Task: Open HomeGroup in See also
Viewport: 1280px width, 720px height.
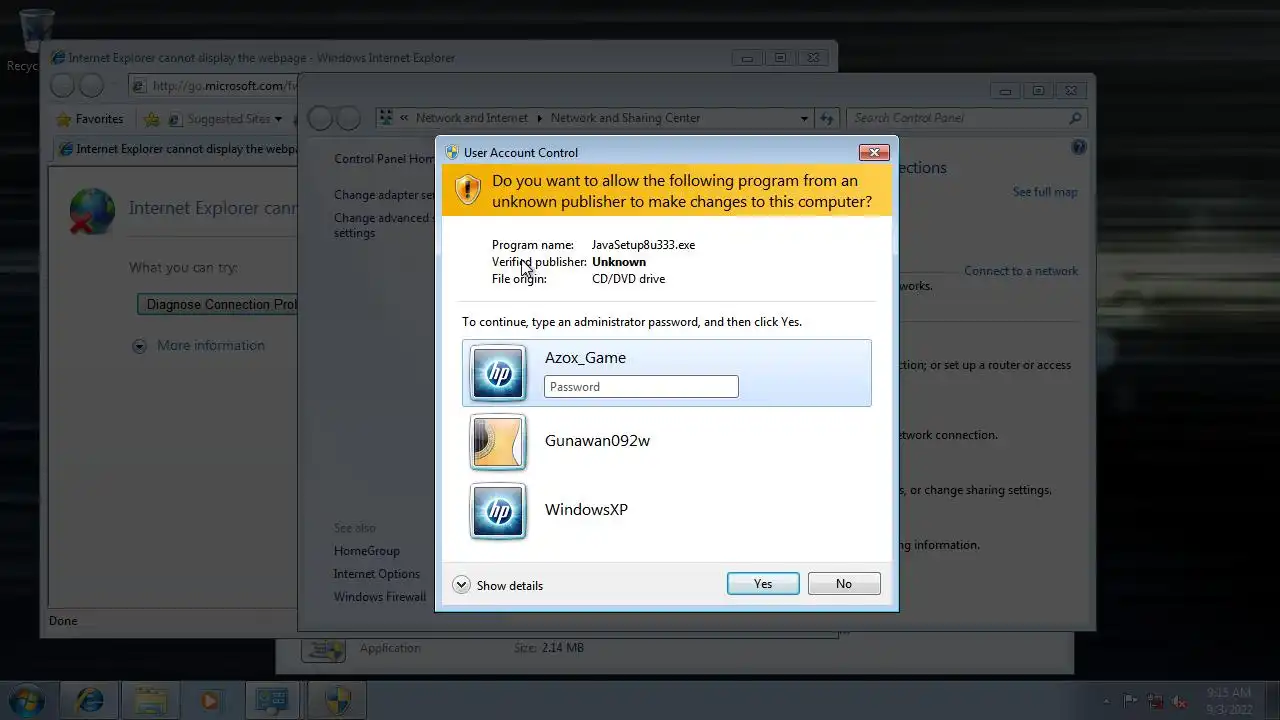Action: point(367,551)
